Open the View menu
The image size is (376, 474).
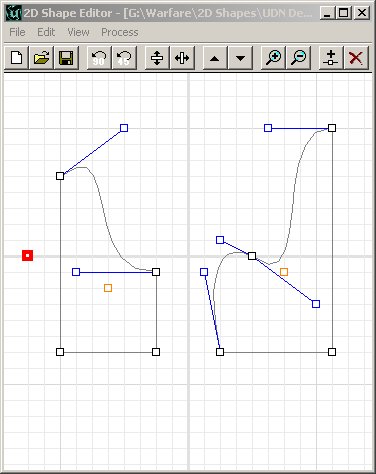(78, 32)
